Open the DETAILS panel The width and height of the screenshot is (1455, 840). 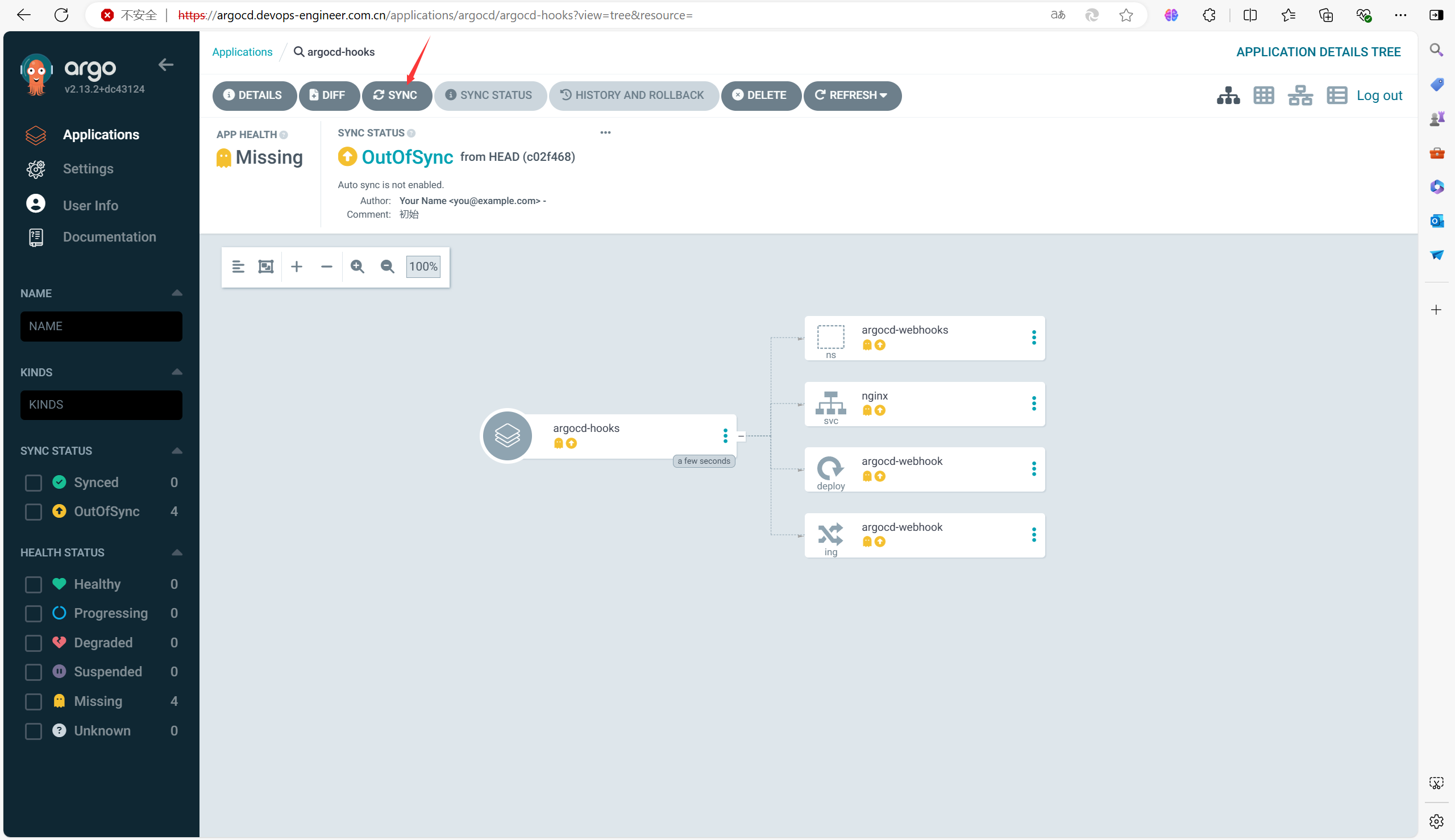(x=254, y=95)
